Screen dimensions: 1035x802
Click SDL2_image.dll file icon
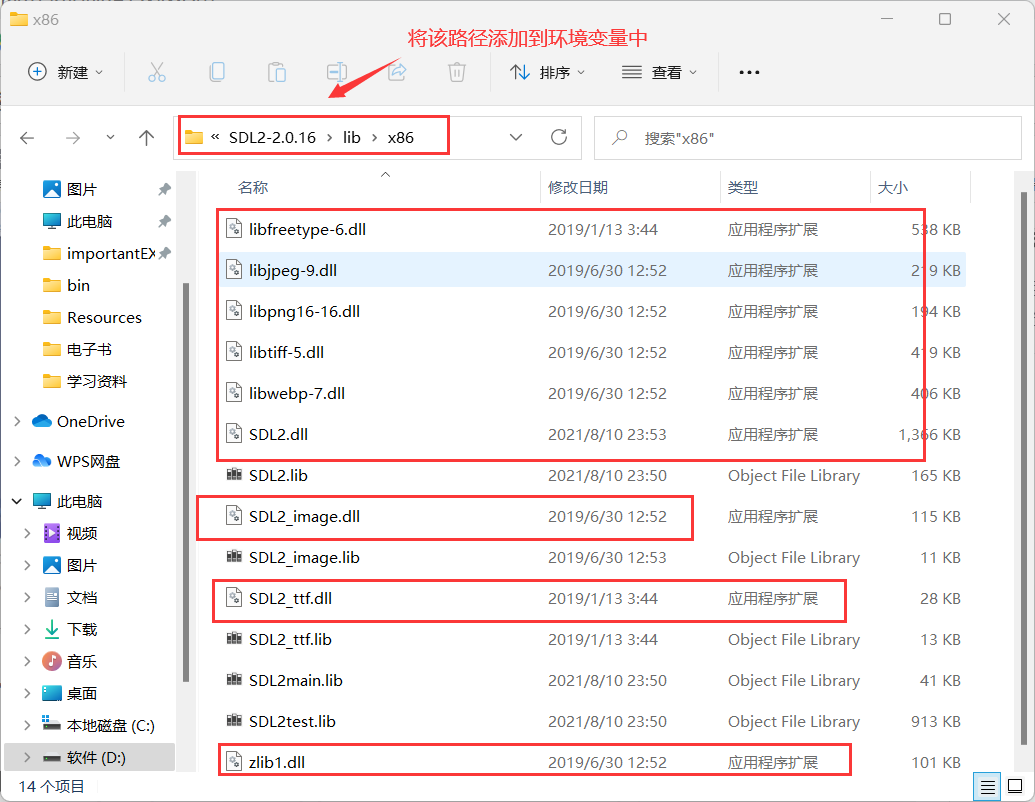point(234,516)
